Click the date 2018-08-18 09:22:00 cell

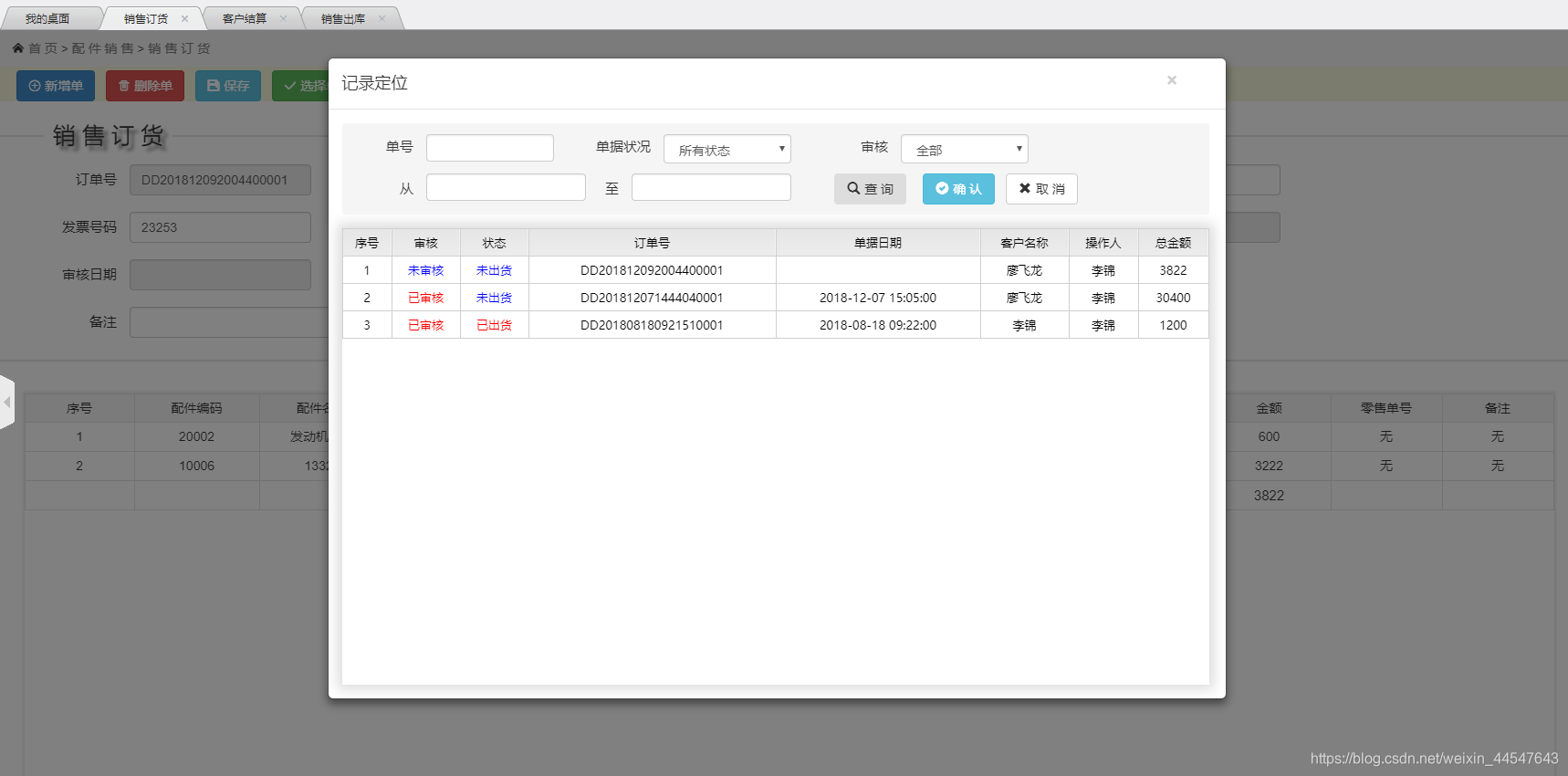point(878,325)
